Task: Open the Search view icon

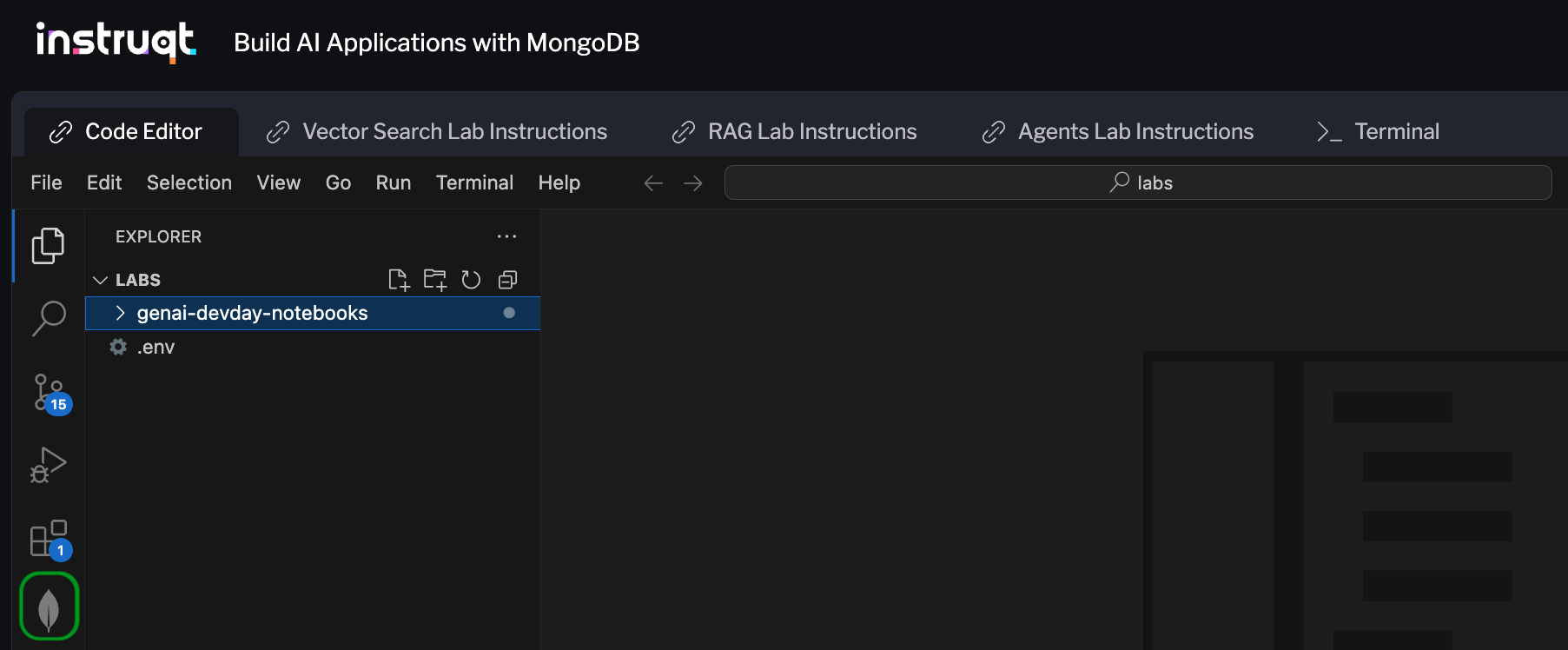Action: (49, 318)
